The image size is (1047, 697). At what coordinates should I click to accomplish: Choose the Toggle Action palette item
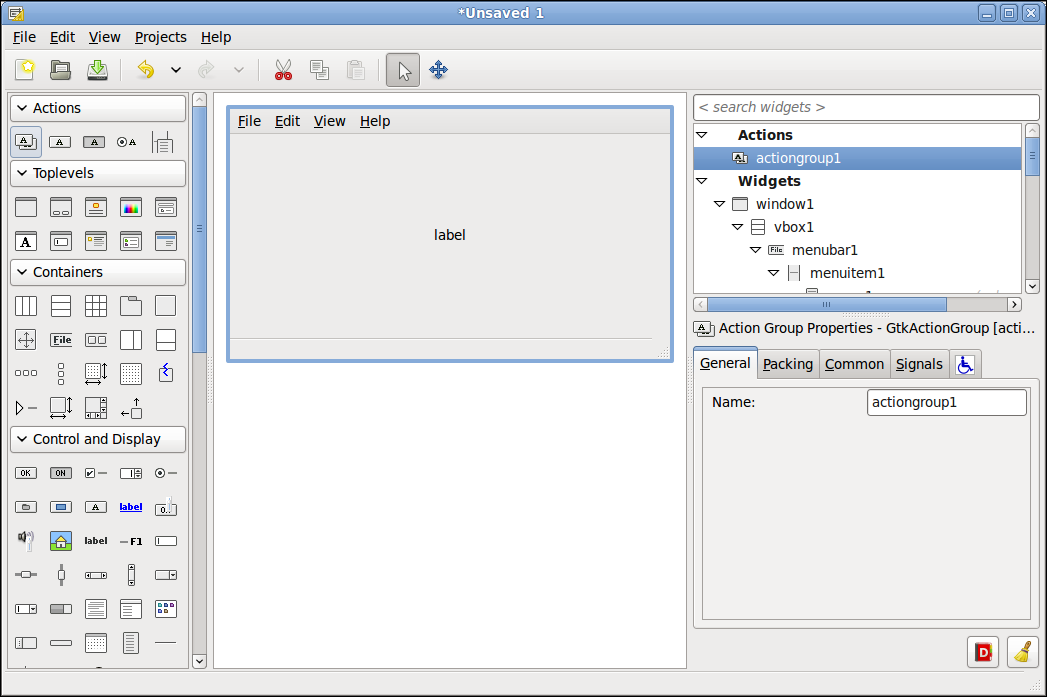(94, 142)
